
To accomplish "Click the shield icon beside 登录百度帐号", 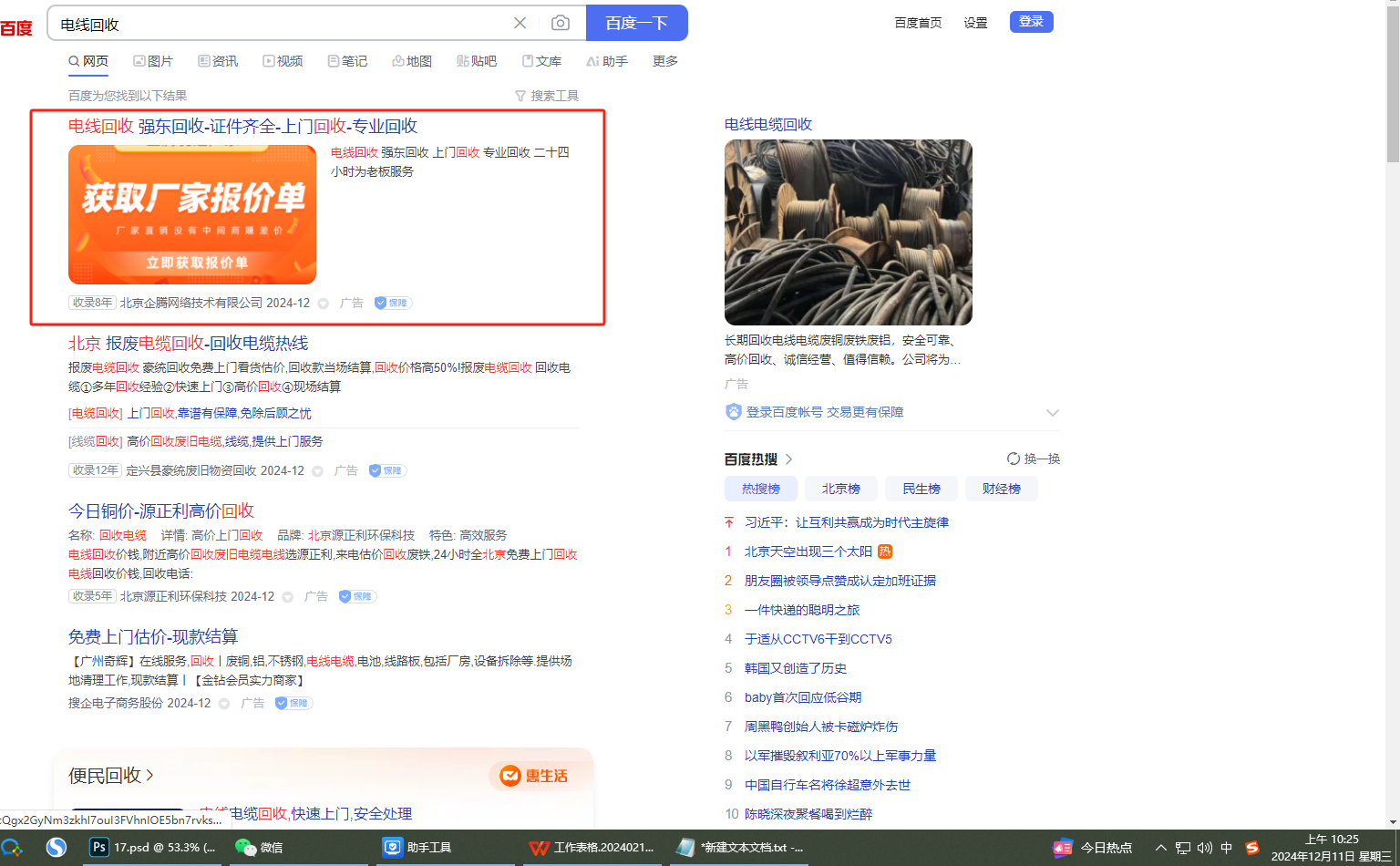I will click(734, 412).
